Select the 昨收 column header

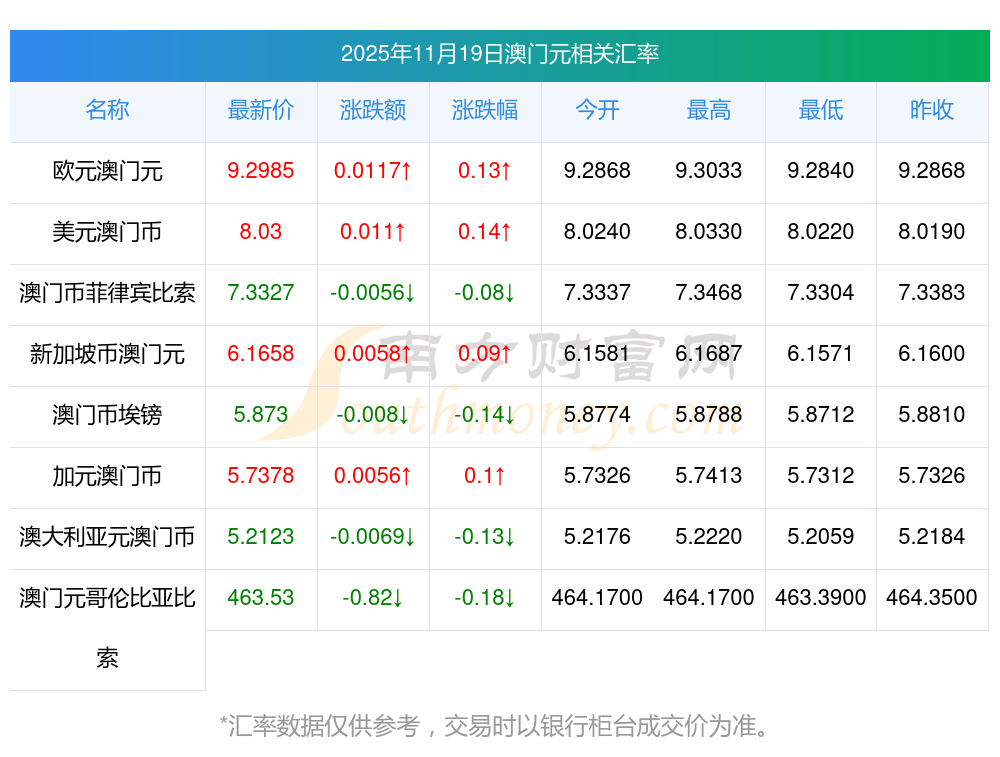932,110
